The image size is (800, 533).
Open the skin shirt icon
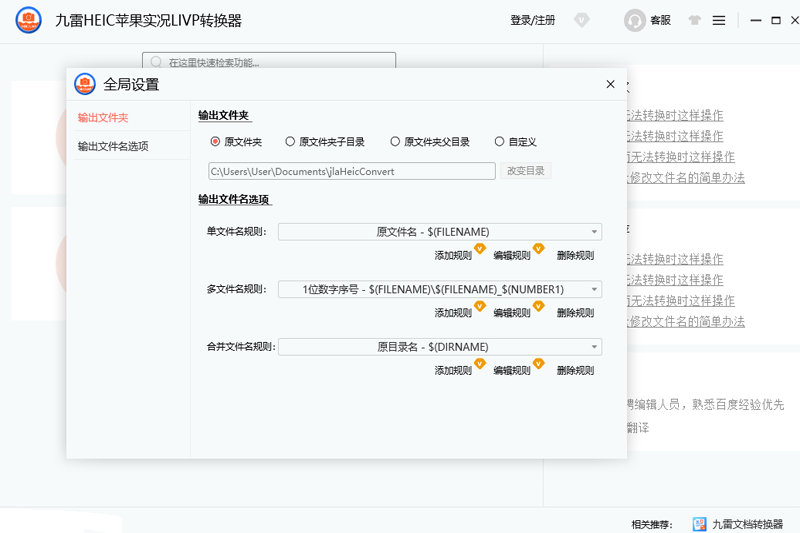[694, 20]
